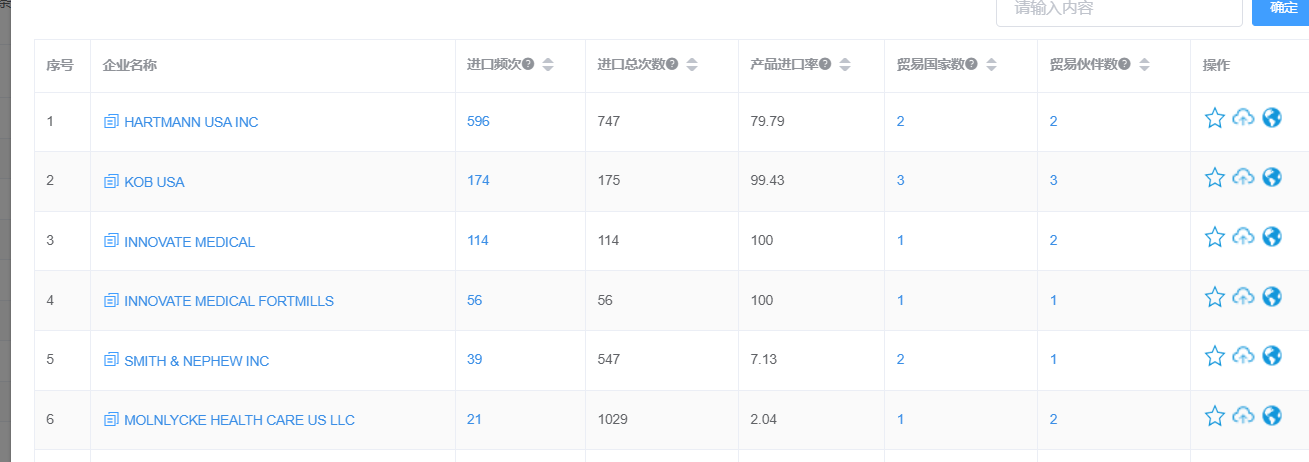Screen dimensions: 1309x462
Task: Open KOB USA company link
Action: (154, 182)
